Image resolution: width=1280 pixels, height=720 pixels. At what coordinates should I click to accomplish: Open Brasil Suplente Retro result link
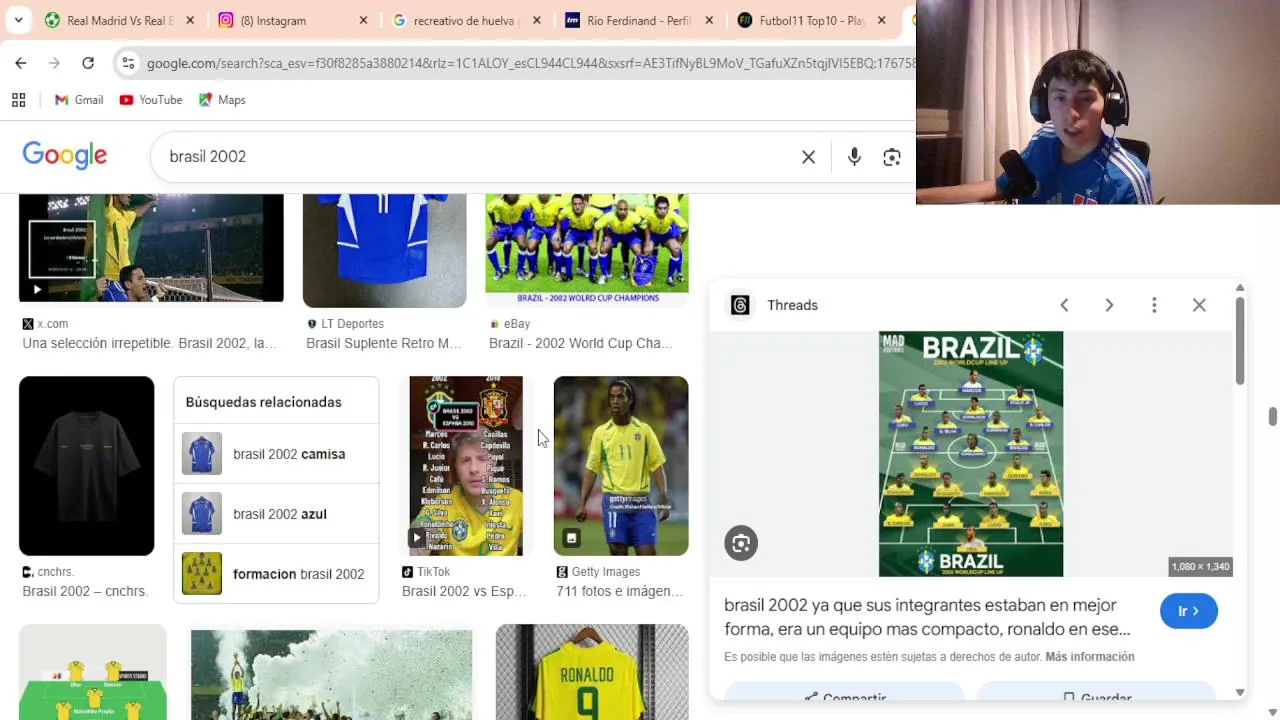[384, 343]
